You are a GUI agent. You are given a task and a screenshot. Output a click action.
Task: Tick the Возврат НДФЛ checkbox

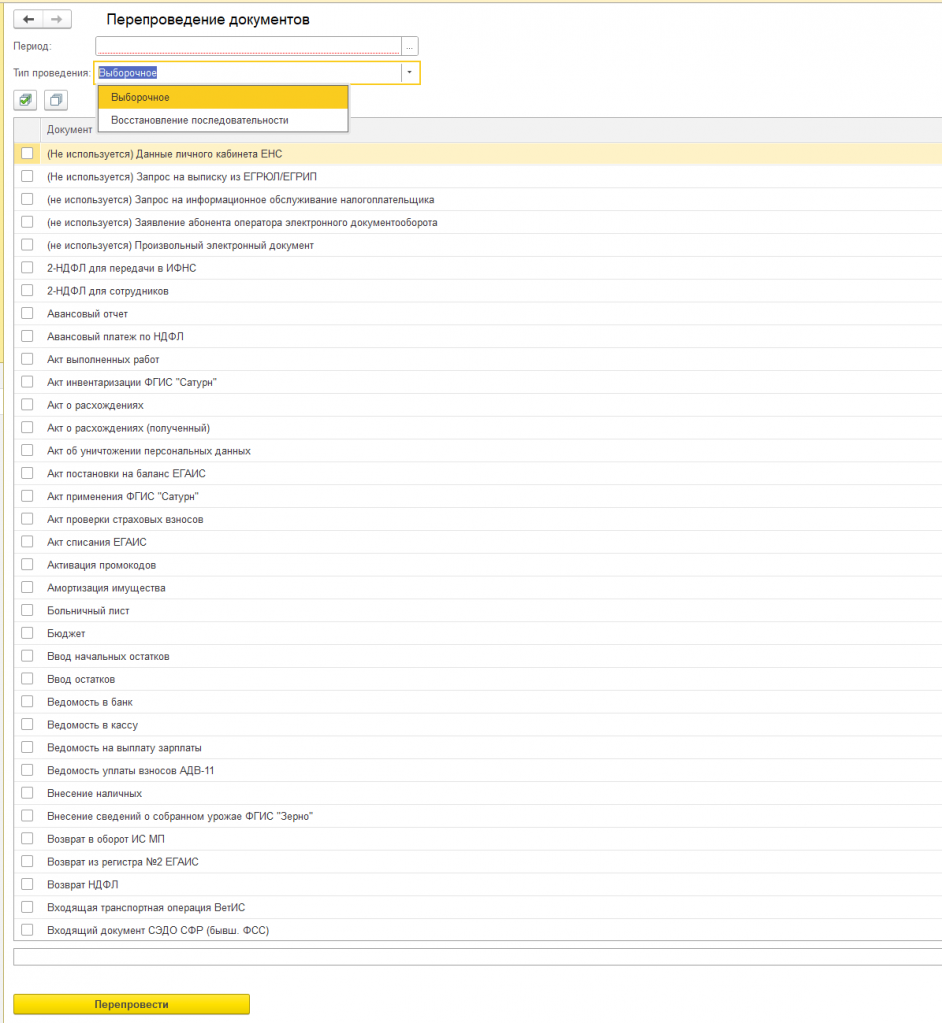click(x=27, y=884)
